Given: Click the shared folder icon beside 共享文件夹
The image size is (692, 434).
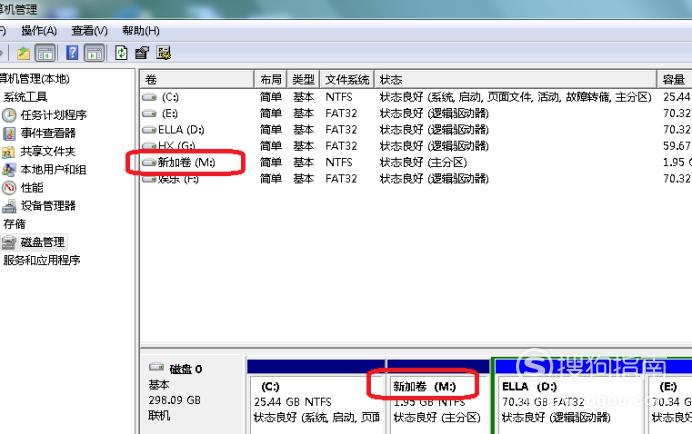Looking at the screenshot, I should pyautogui.click(x=9, y=152).
